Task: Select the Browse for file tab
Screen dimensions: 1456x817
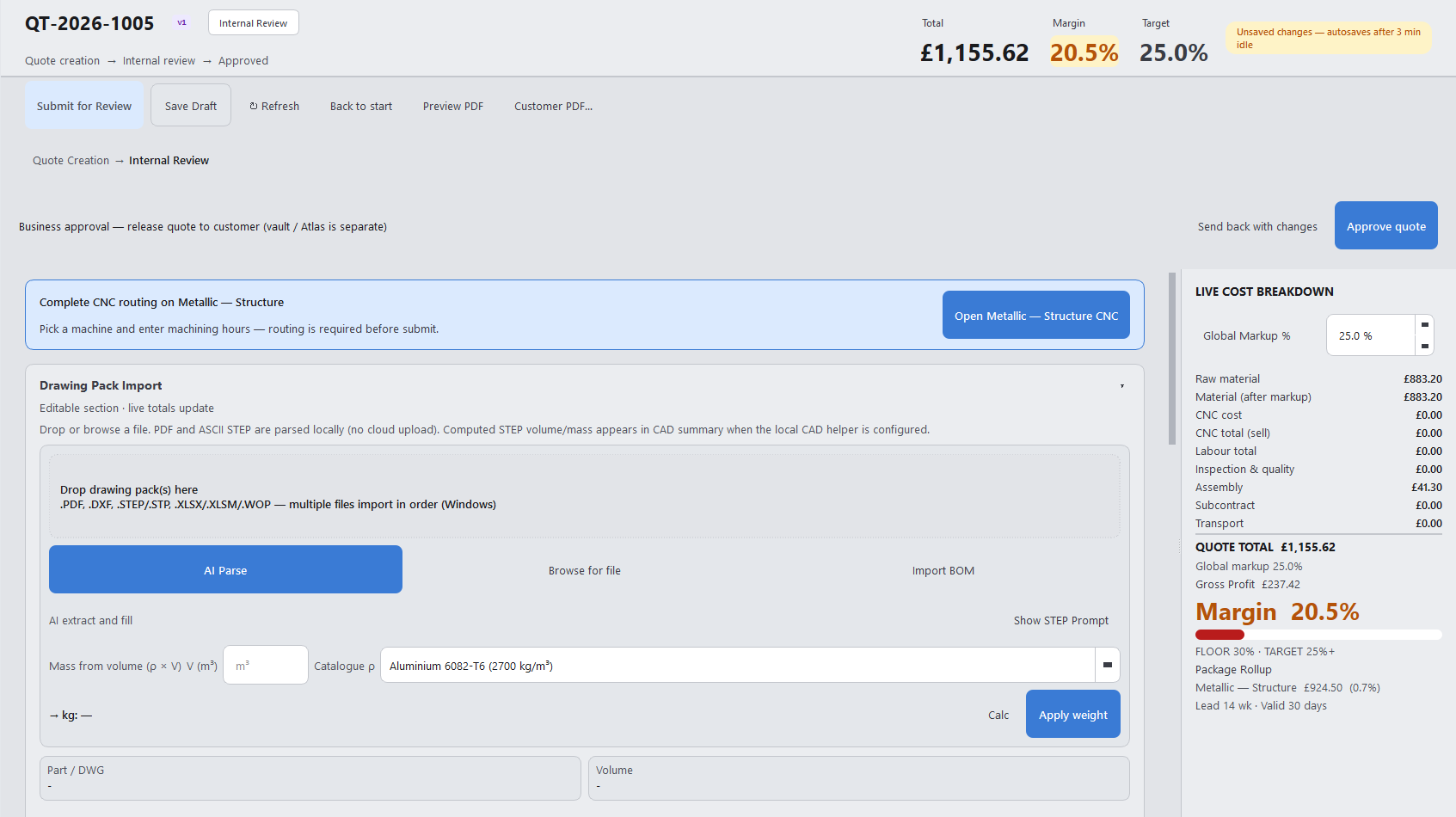Action: (585, 570)
